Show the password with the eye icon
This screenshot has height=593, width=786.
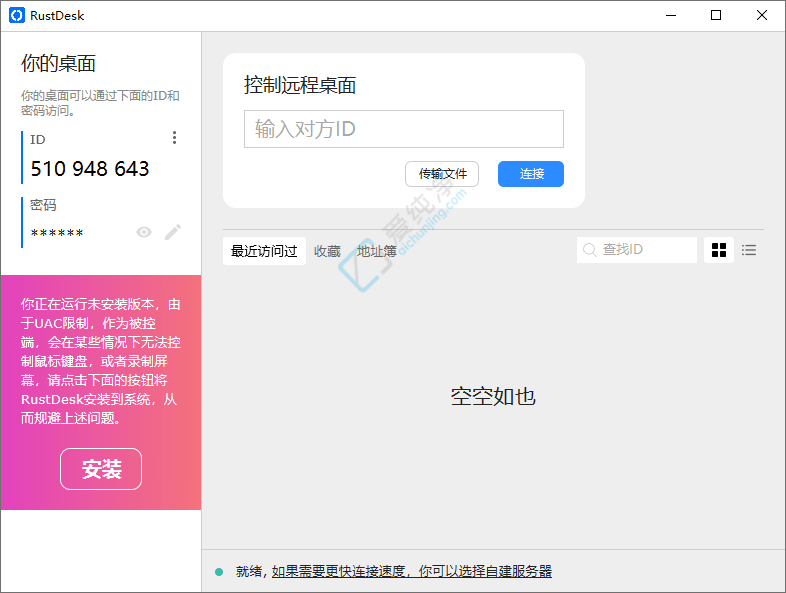(144, 232)
